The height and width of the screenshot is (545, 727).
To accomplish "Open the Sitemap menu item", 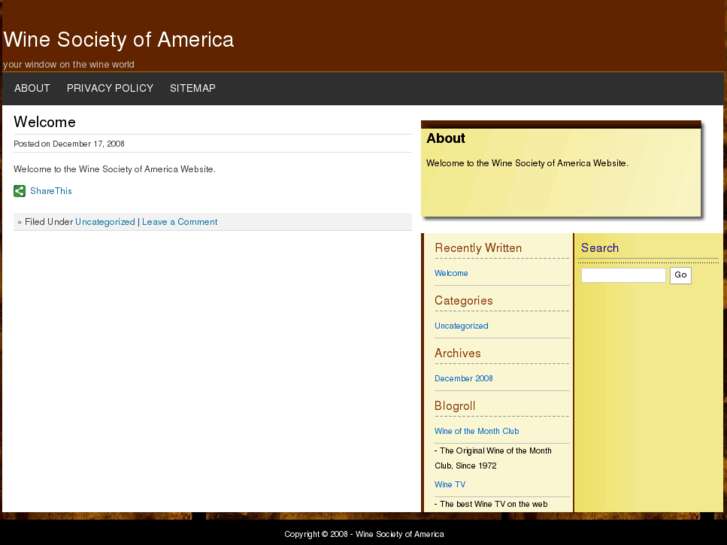I will pyautogui.click(x=192, y=88).
